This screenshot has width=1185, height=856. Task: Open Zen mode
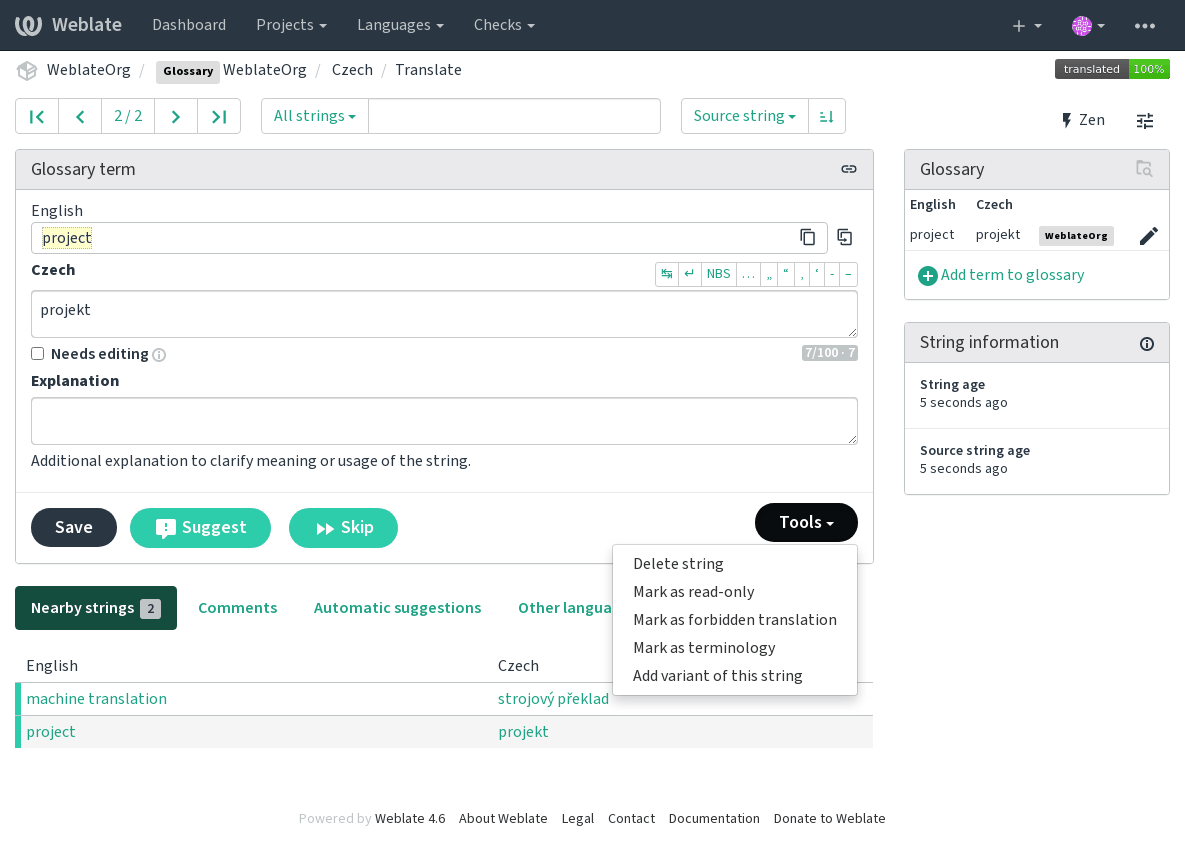pos(1083,120)
